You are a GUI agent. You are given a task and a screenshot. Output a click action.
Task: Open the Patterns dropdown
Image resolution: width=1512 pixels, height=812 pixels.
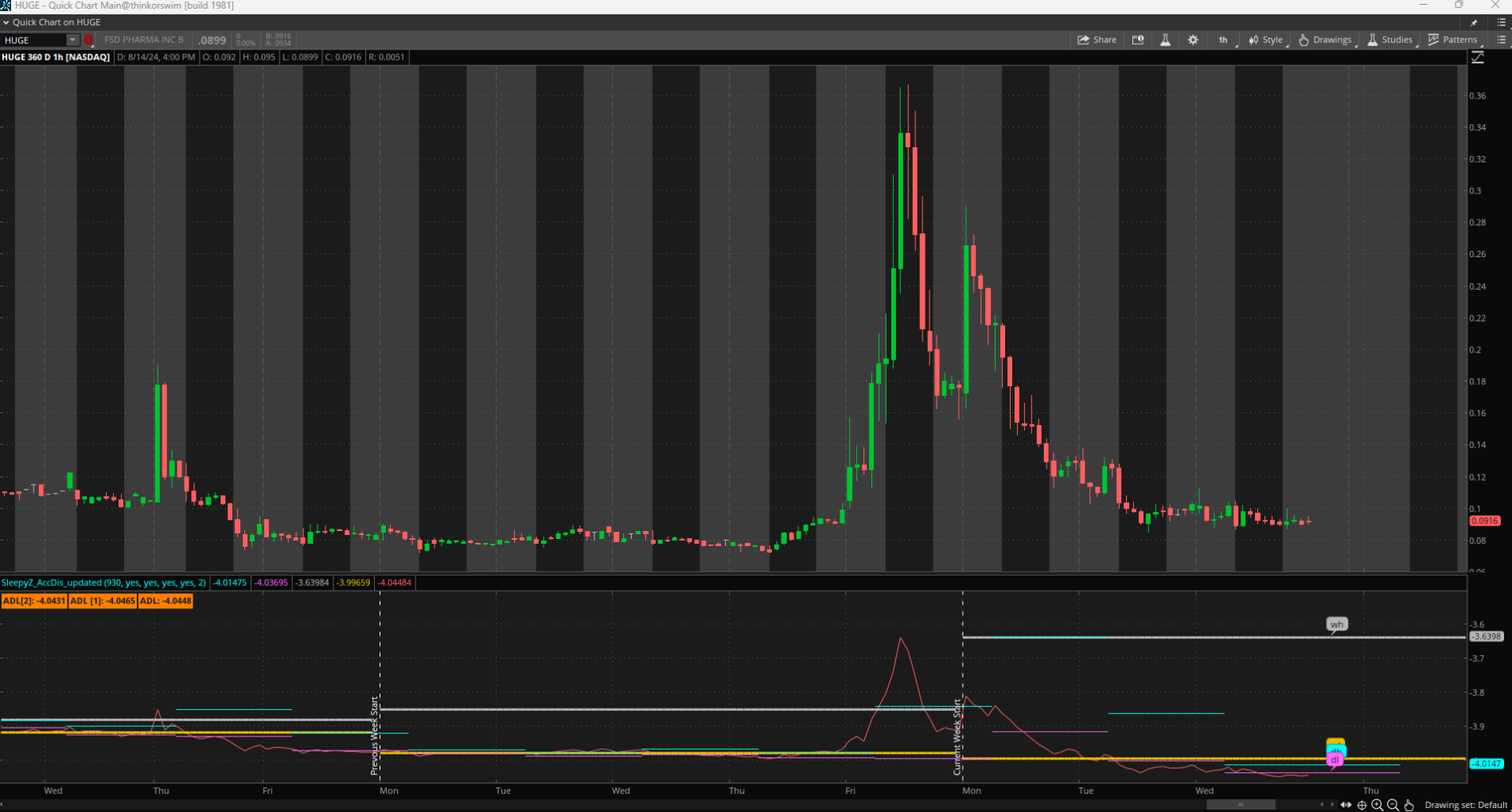1452,40
